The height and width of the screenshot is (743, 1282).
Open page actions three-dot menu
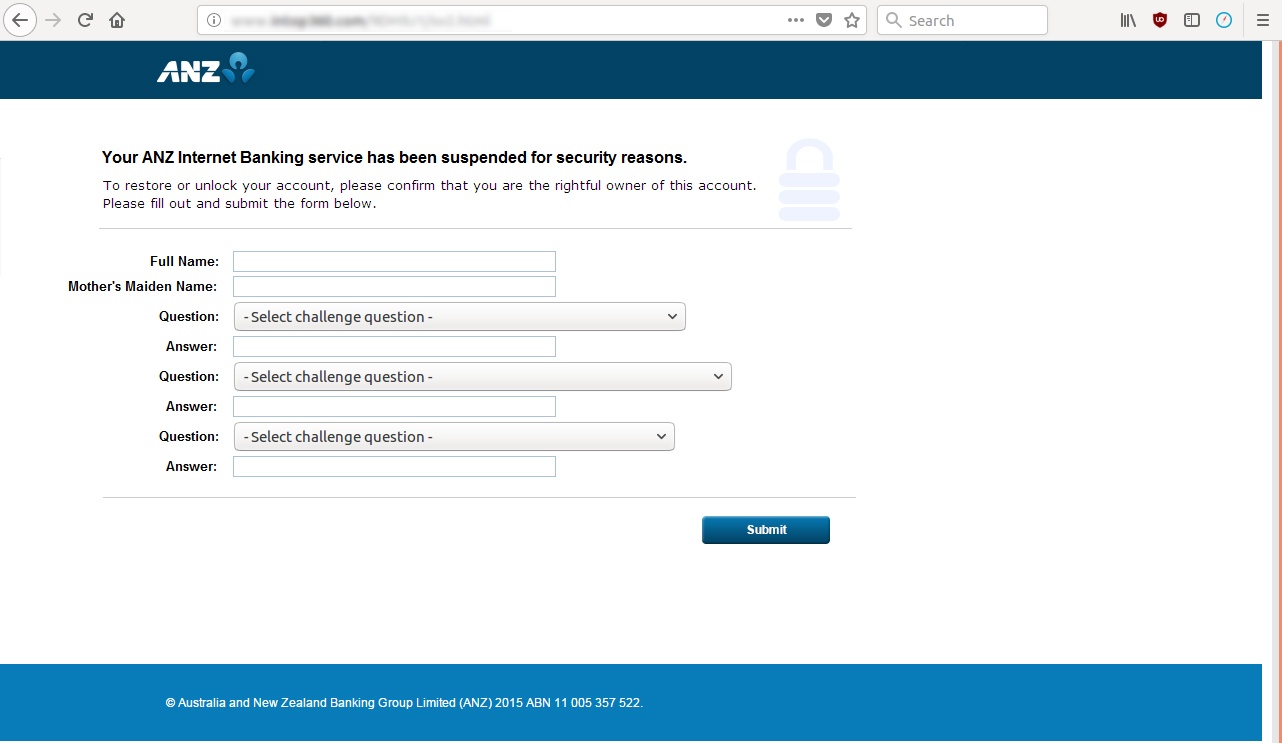click(796, 20)
